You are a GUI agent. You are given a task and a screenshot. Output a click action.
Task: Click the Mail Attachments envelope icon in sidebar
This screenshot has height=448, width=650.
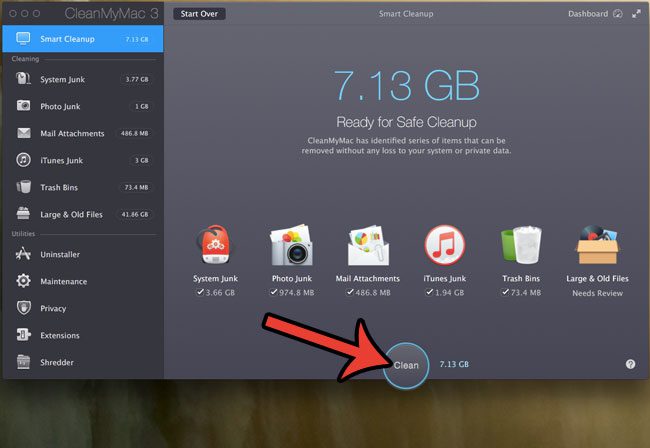click(24, 133)
